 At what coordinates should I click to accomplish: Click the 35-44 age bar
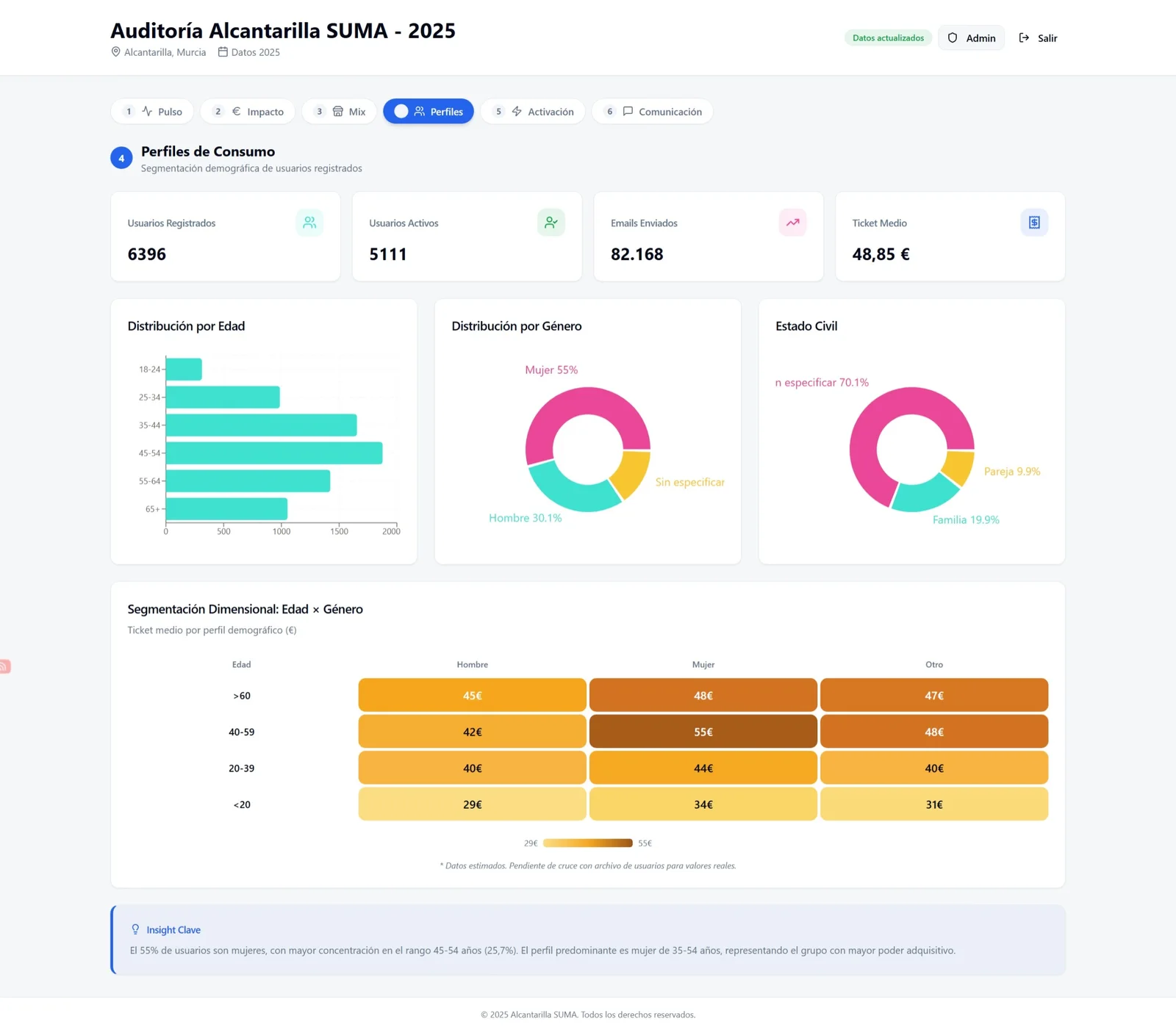[262, 425]
